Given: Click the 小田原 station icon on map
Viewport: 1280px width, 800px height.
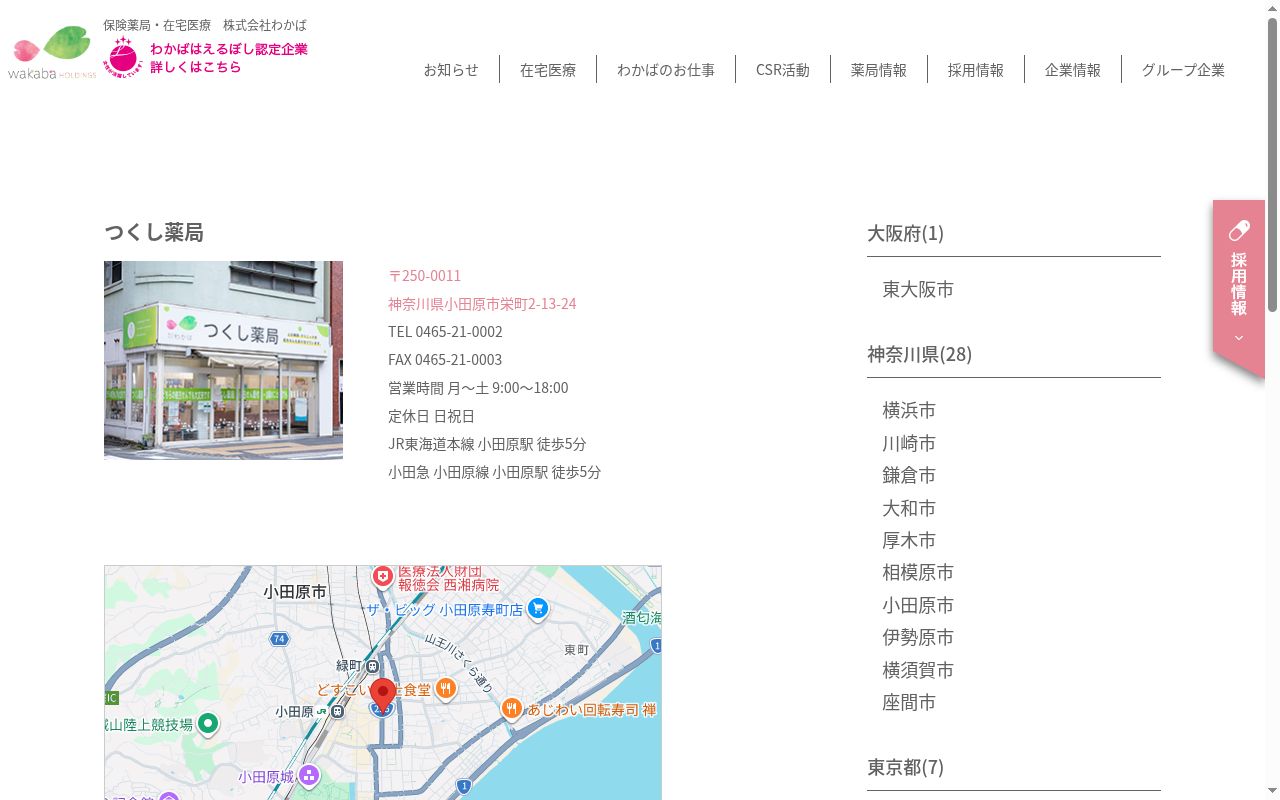Looking at the screenshot, I should coord(338,712).
